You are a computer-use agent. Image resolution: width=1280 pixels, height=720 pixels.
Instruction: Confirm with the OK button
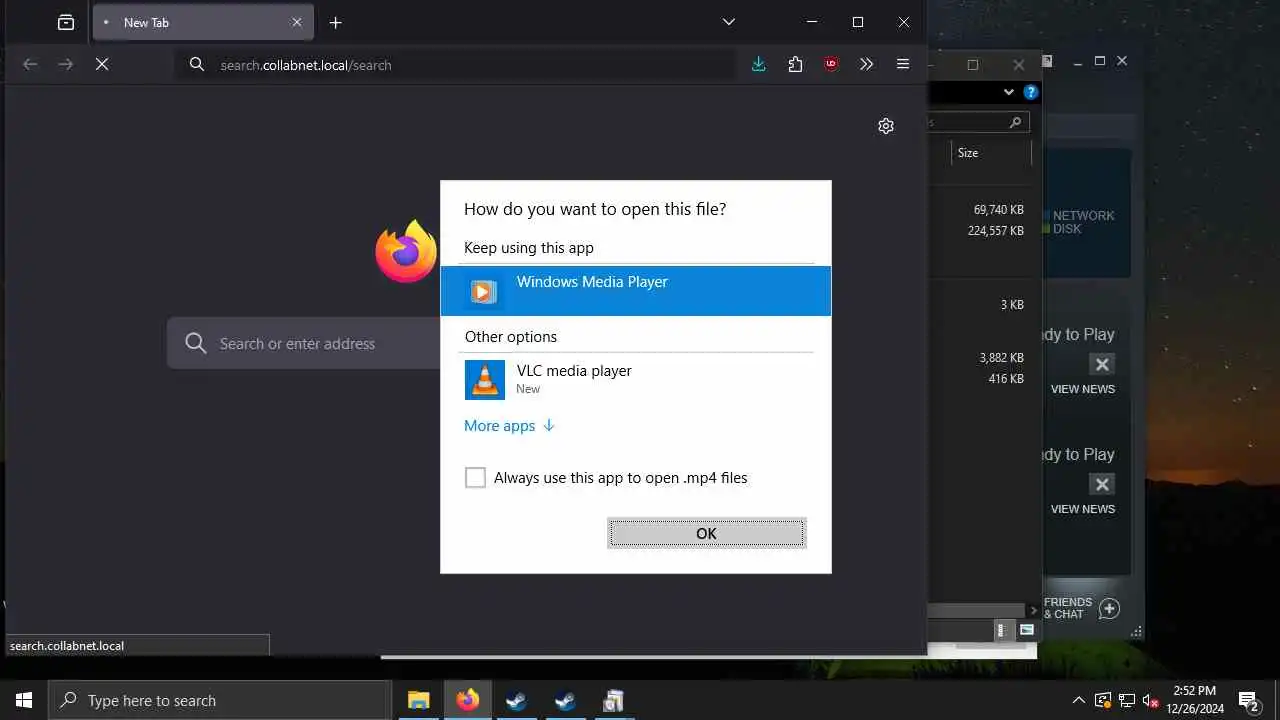tap(706, 533)
